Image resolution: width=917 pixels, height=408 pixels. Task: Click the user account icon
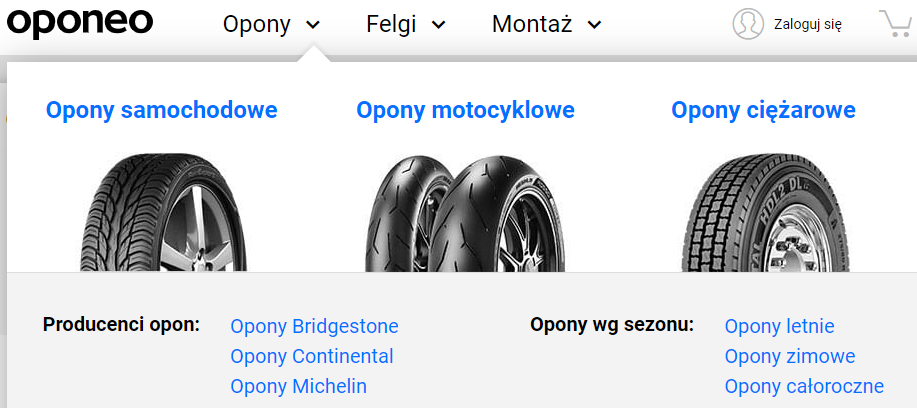click(747, 24)
